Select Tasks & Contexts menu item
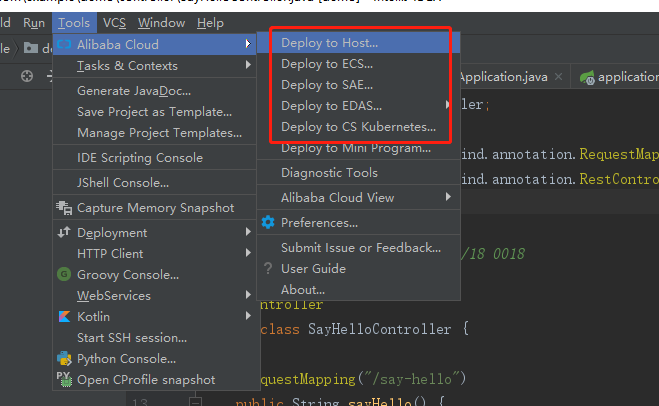659x406 pixels. tap(155, 66)
